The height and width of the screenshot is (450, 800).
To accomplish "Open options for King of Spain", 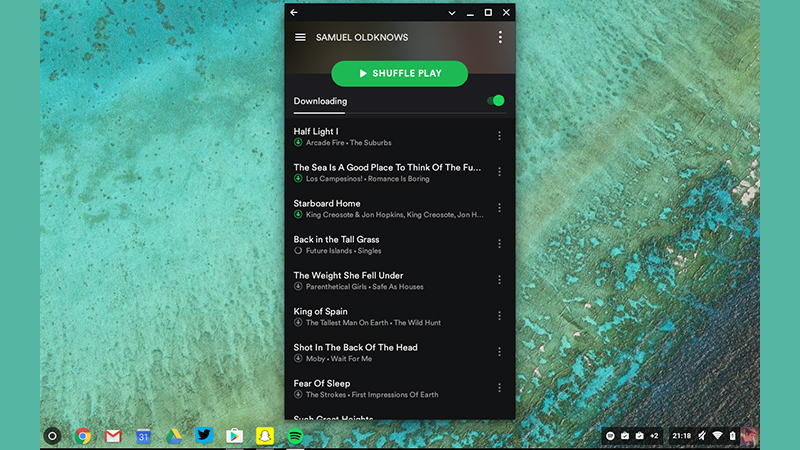I will coord(499,316).
